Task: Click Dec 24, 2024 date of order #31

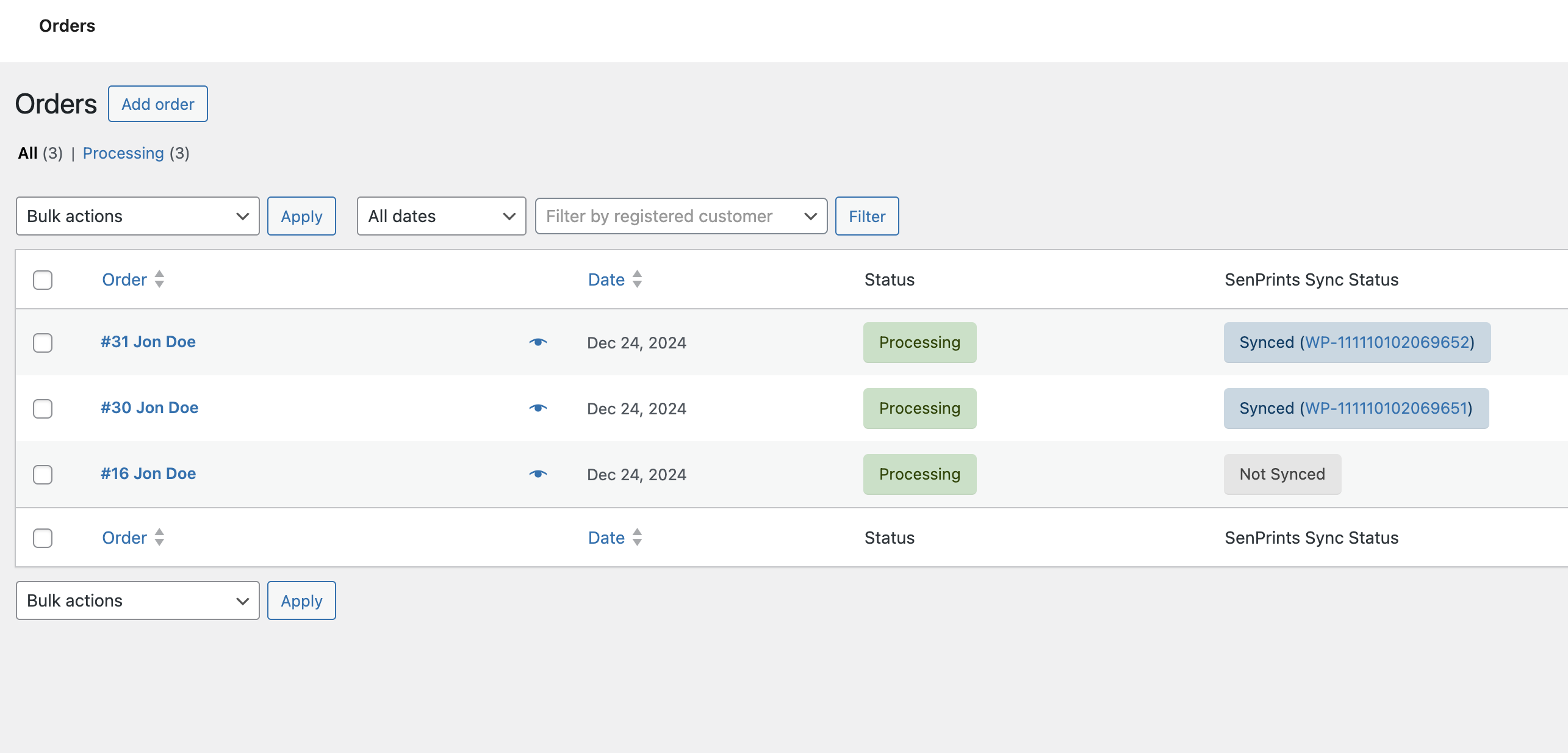Action: pyautogui.click(x=636, y=343)
